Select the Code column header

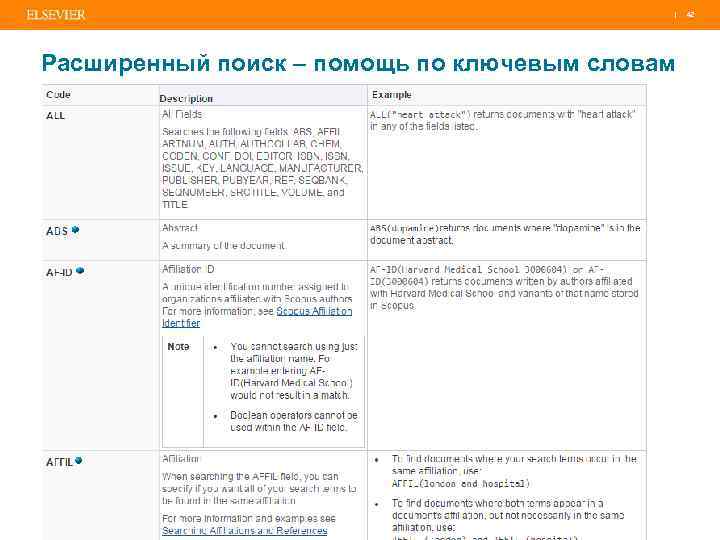(x=58, y=95)
